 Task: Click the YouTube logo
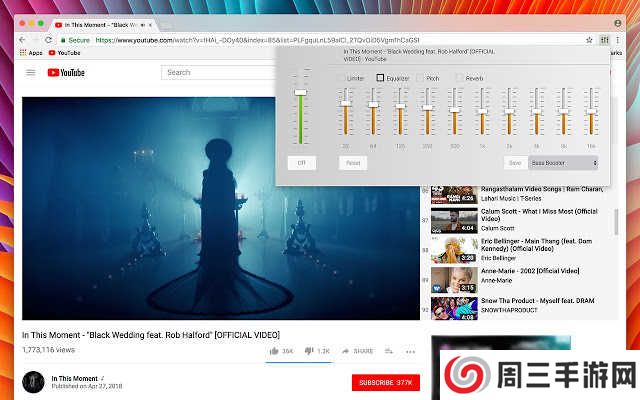coord(65,72)
